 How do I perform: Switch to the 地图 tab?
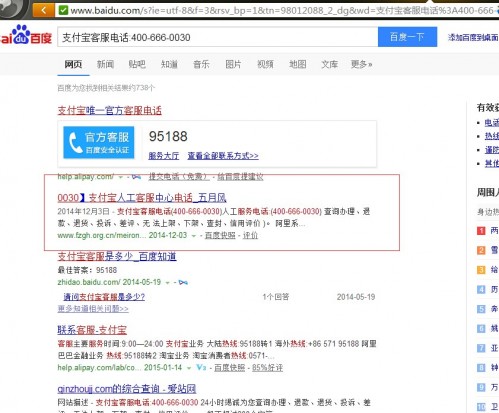[x=298, y=64]
